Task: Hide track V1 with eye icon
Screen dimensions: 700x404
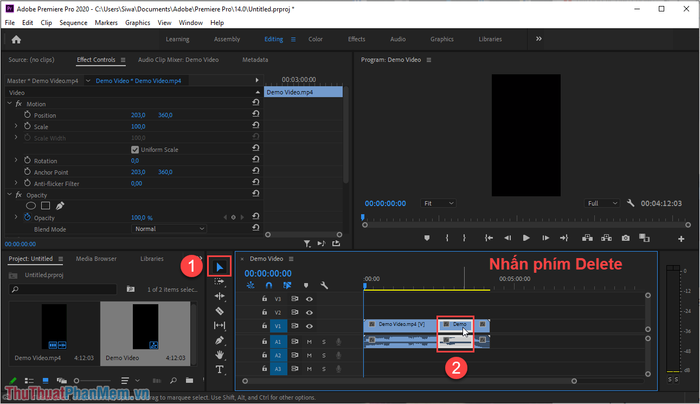Action: 309,326
